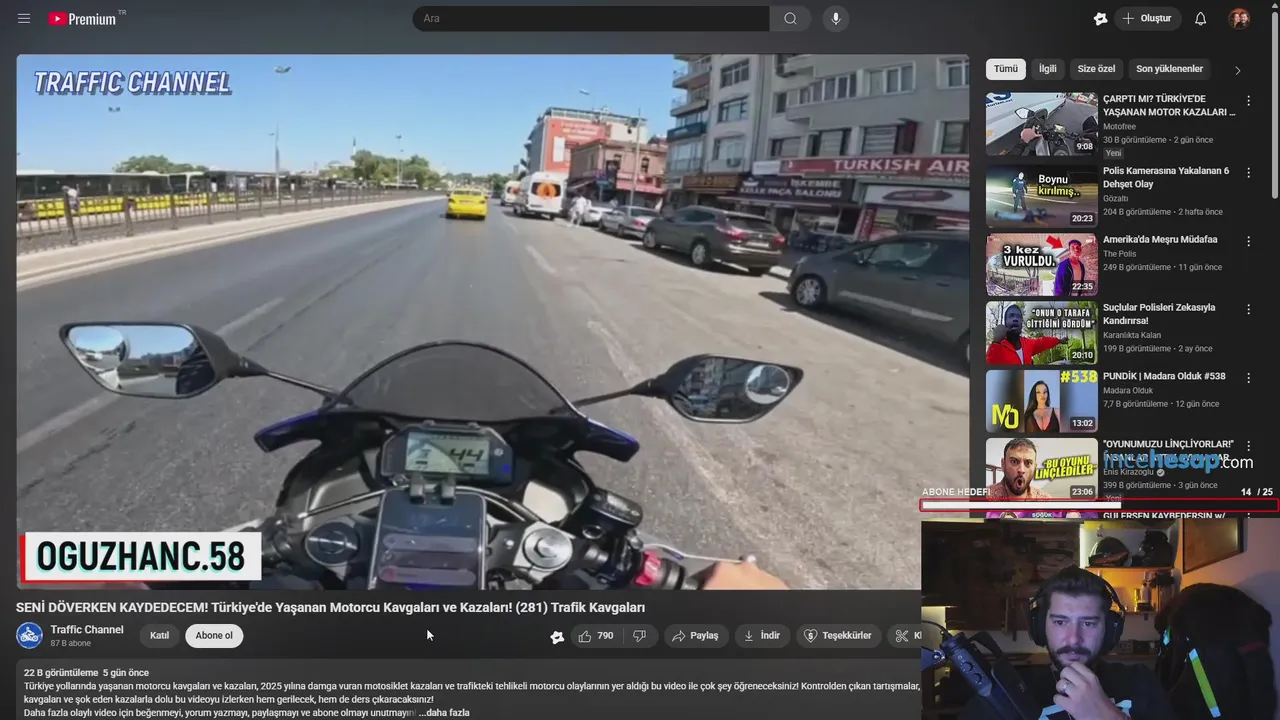Click Gözaltı channel name text
1280x720 pixels.
click(x=1116, y=199)
